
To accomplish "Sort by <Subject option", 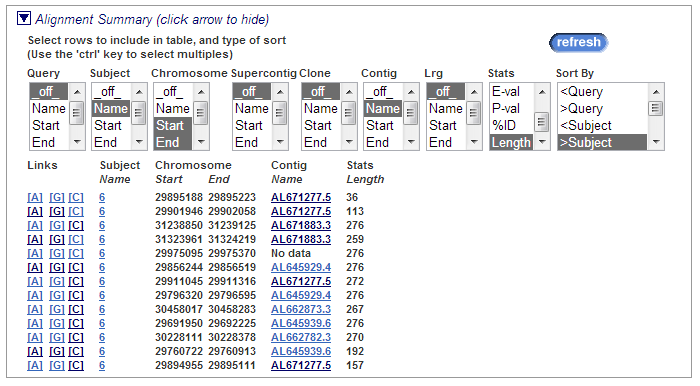I will tap(602, 125).
